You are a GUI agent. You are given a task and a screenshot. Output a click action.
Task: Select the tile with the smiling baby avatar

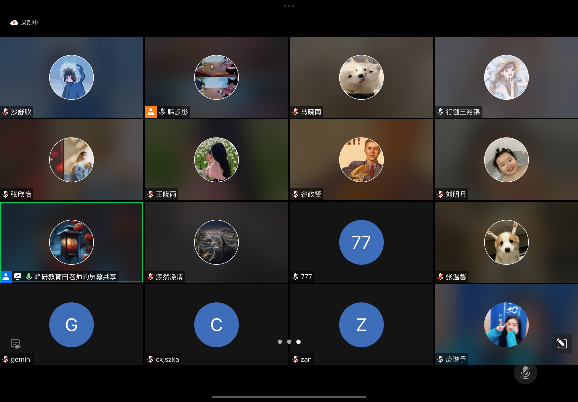[x=506, y=160]
